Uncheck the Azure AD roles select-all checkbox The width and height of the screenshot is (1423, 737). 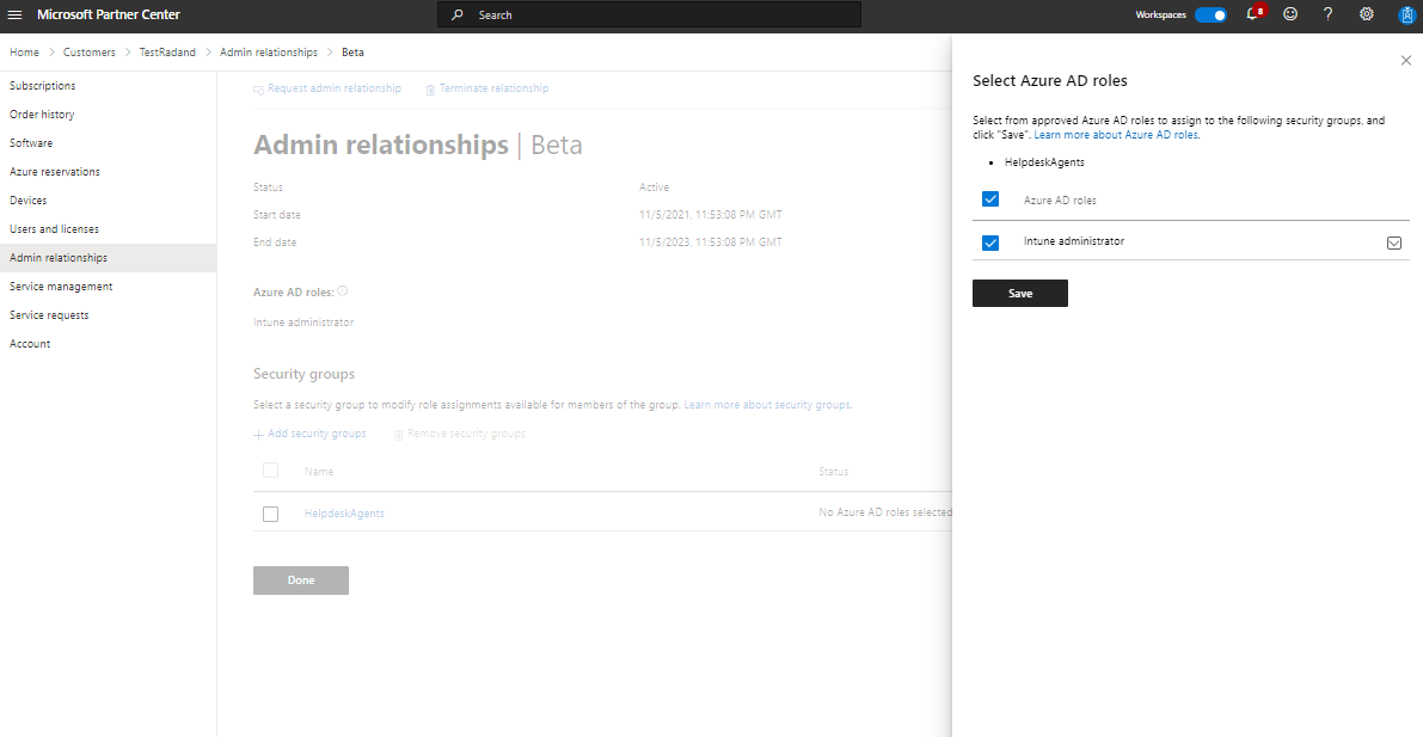click(990, 199)
